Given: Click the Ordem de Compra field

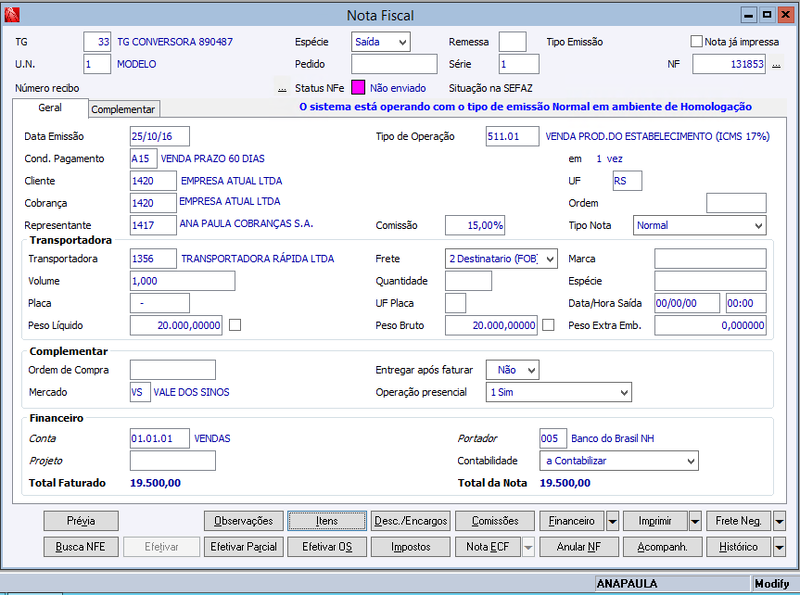Looking at the screenshot, I should click(173, 370).
